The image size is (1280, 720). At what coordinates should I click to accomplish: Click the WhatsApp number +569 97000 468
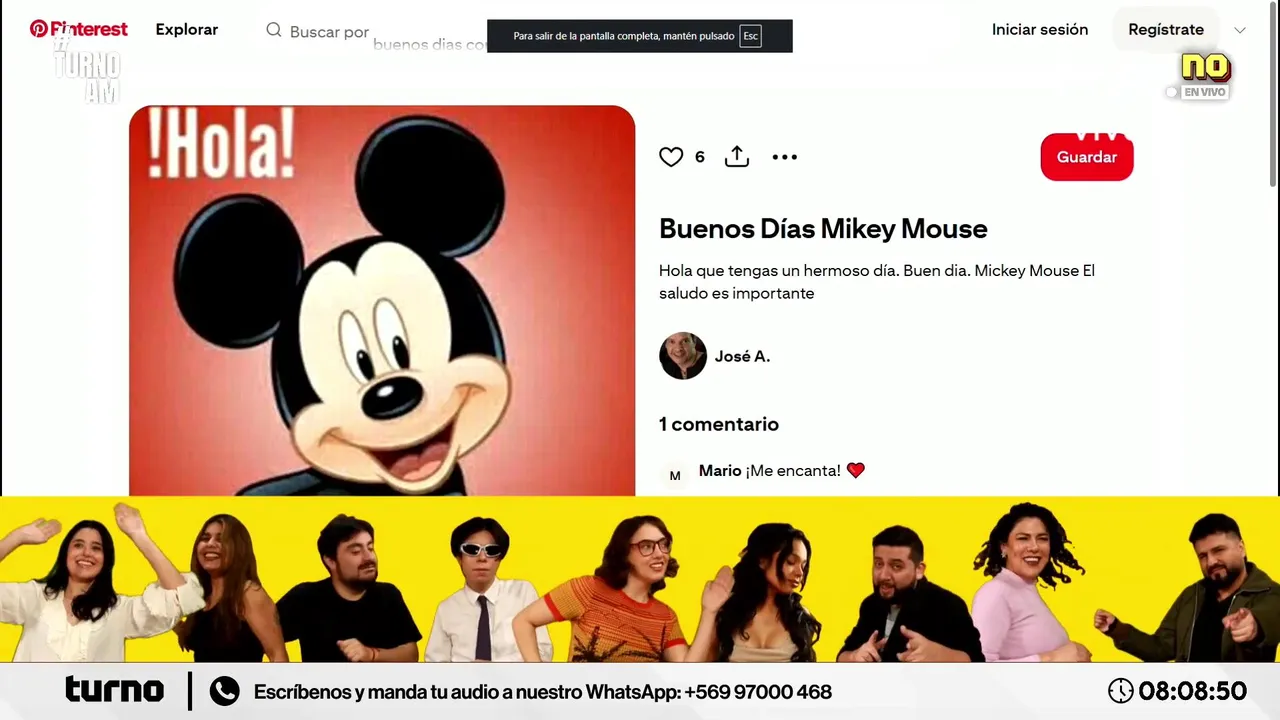pyautogui.click(x=758, y=692)
